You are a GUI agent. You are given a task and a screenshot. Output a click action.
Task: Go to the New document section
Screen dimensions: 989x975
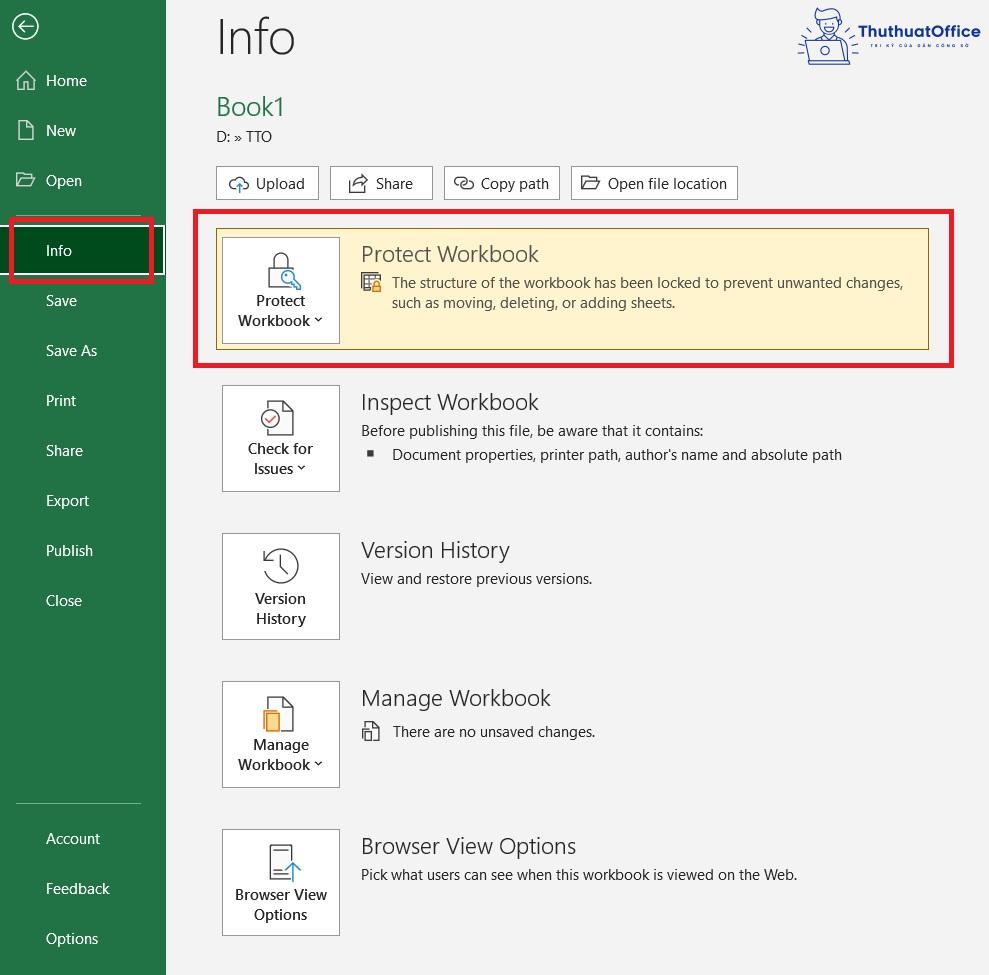(x=61, y=130)
